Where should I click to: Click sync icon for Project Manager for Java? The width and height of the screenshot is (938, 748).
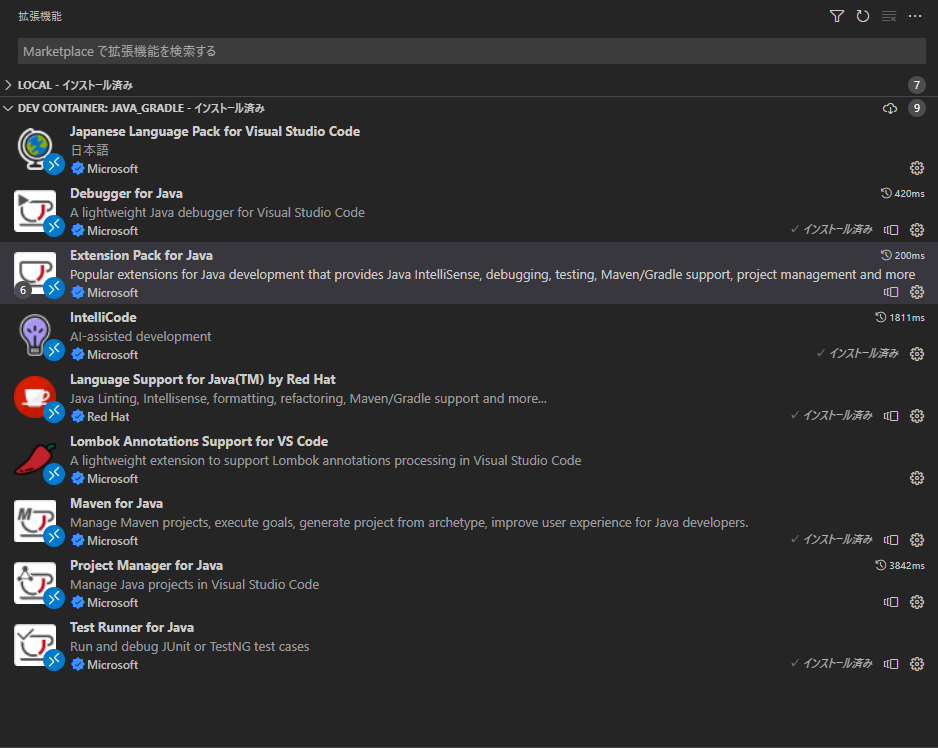[891, 601]
